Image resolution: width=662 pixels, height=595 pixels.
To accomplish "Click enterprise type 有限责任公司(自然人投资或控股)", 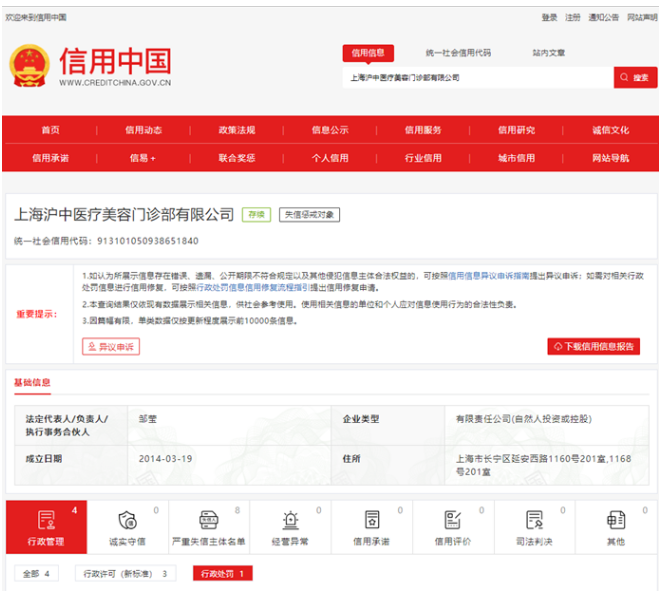I will pos(524,419).
